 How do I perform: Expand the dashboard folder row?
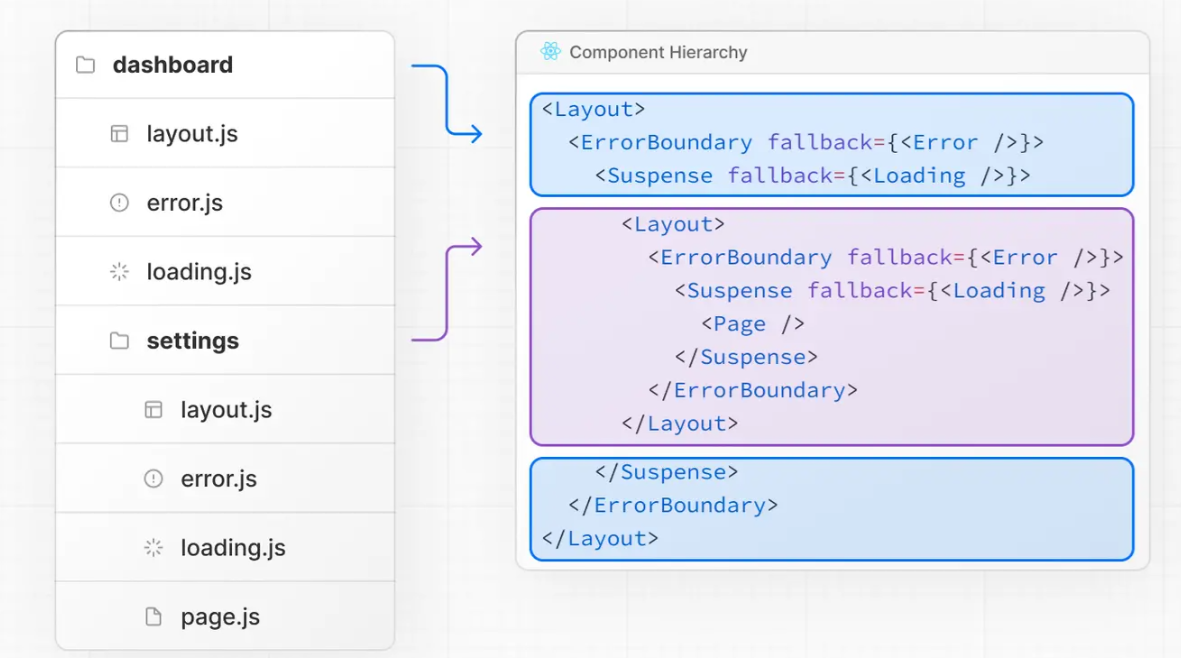172,65
